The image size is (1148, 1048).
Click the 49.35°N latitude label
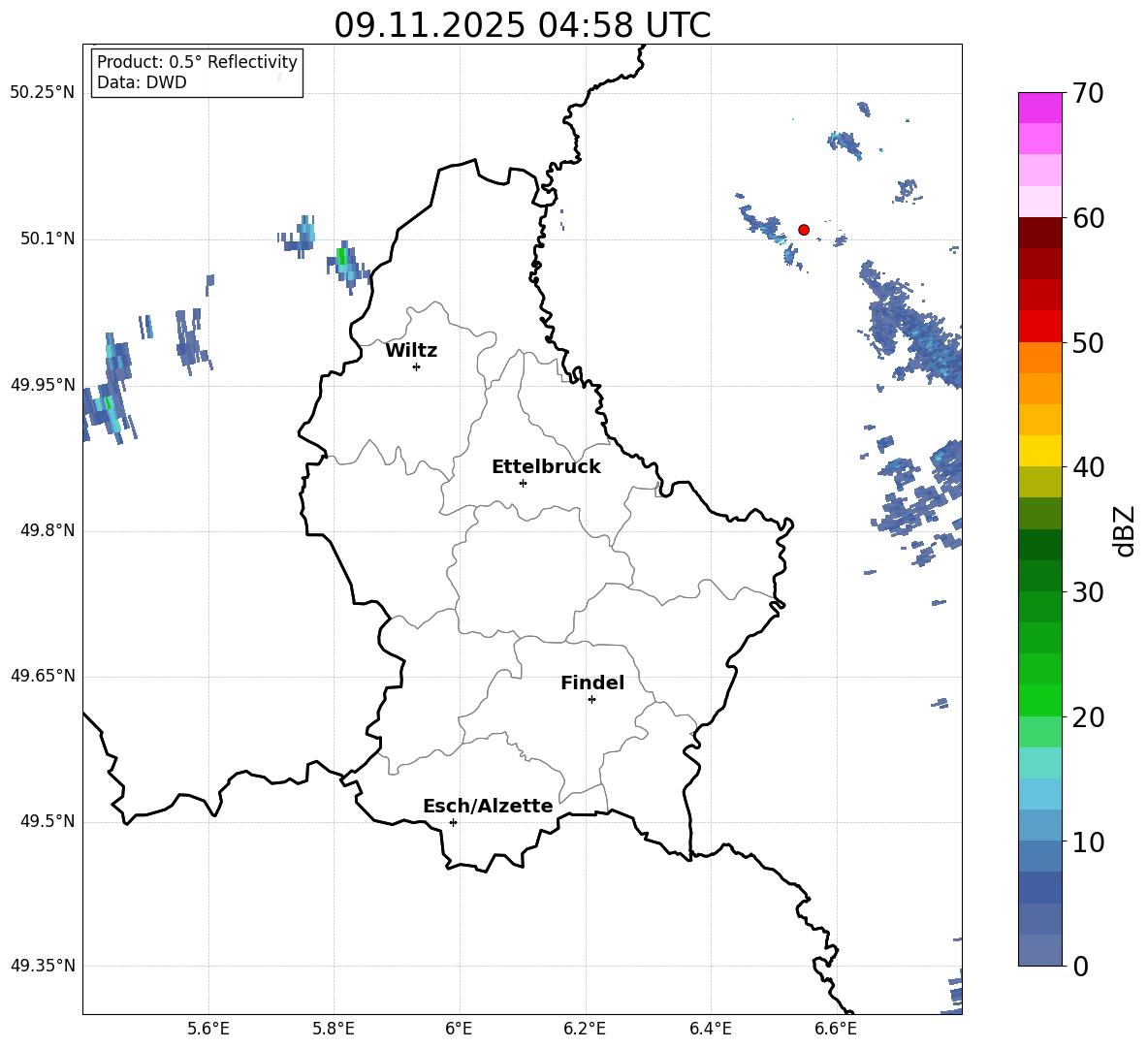43,966
